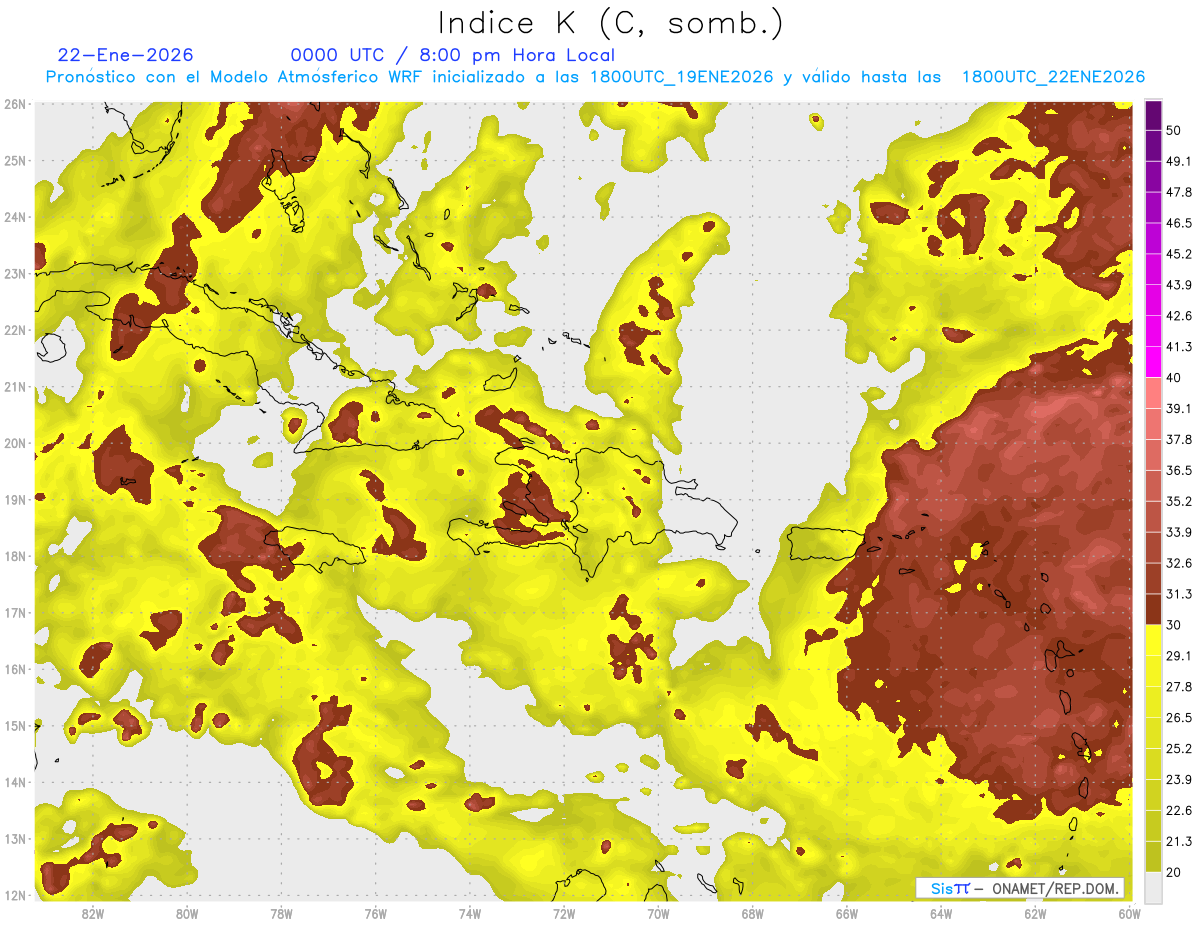This screenshot has width=1200, height=927.
Task: Click the colorbar label '25.2'
Action: (1179, 748)
